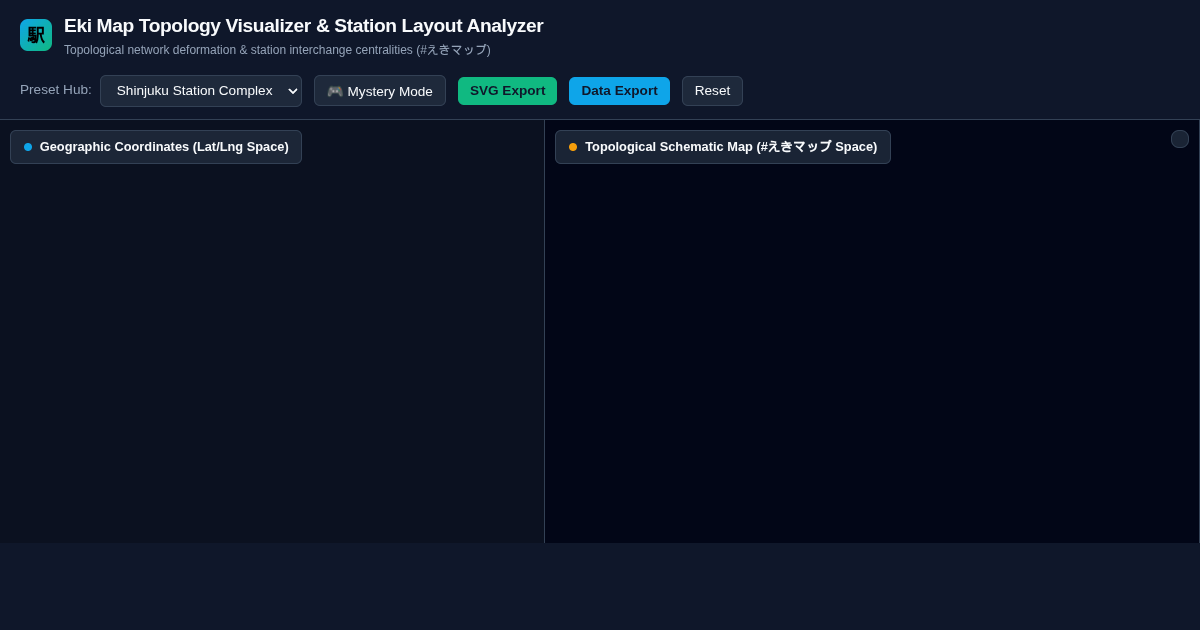Open the Preset Hub dropdown
This screenshot has height=630, width=1200.
201,91
